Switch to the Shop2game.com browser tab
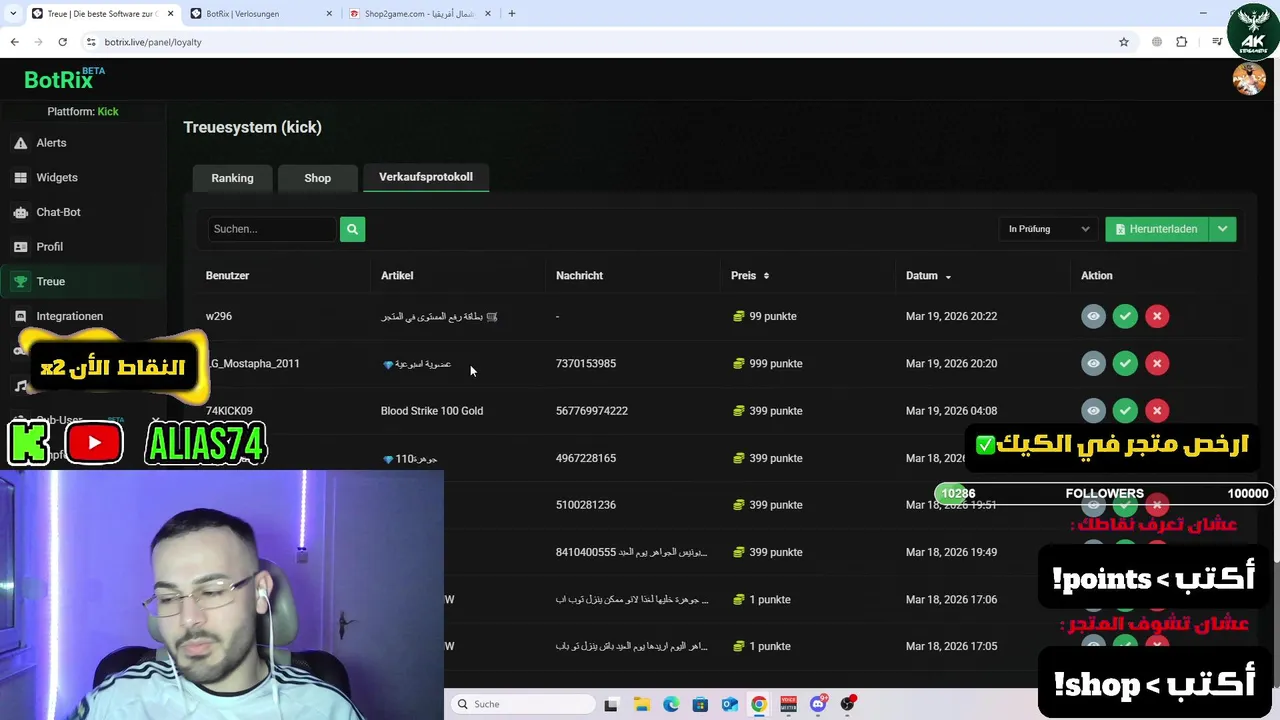The height and width of the screenshot is (720, 1280). tap(420, 13)
